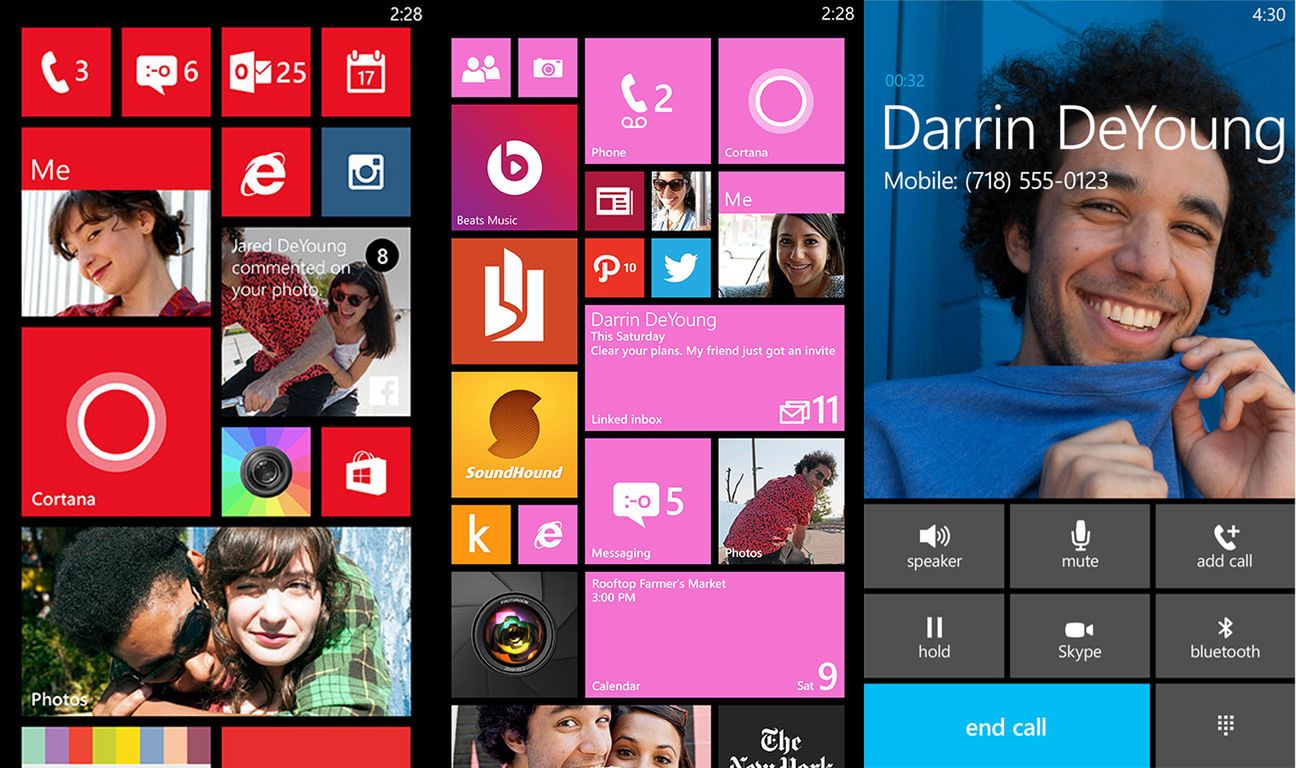1296x768 pixels.
Task: Open the blue Instagram tile
Action: tap(366, 172)
